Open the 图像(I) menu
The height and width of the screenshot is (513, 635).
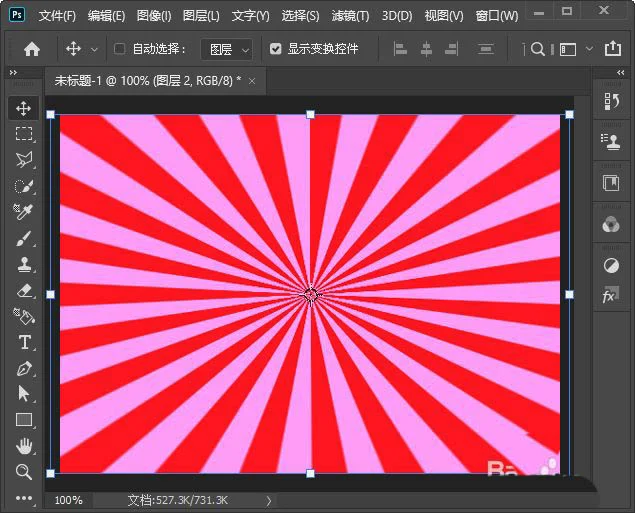coord(154,16)
